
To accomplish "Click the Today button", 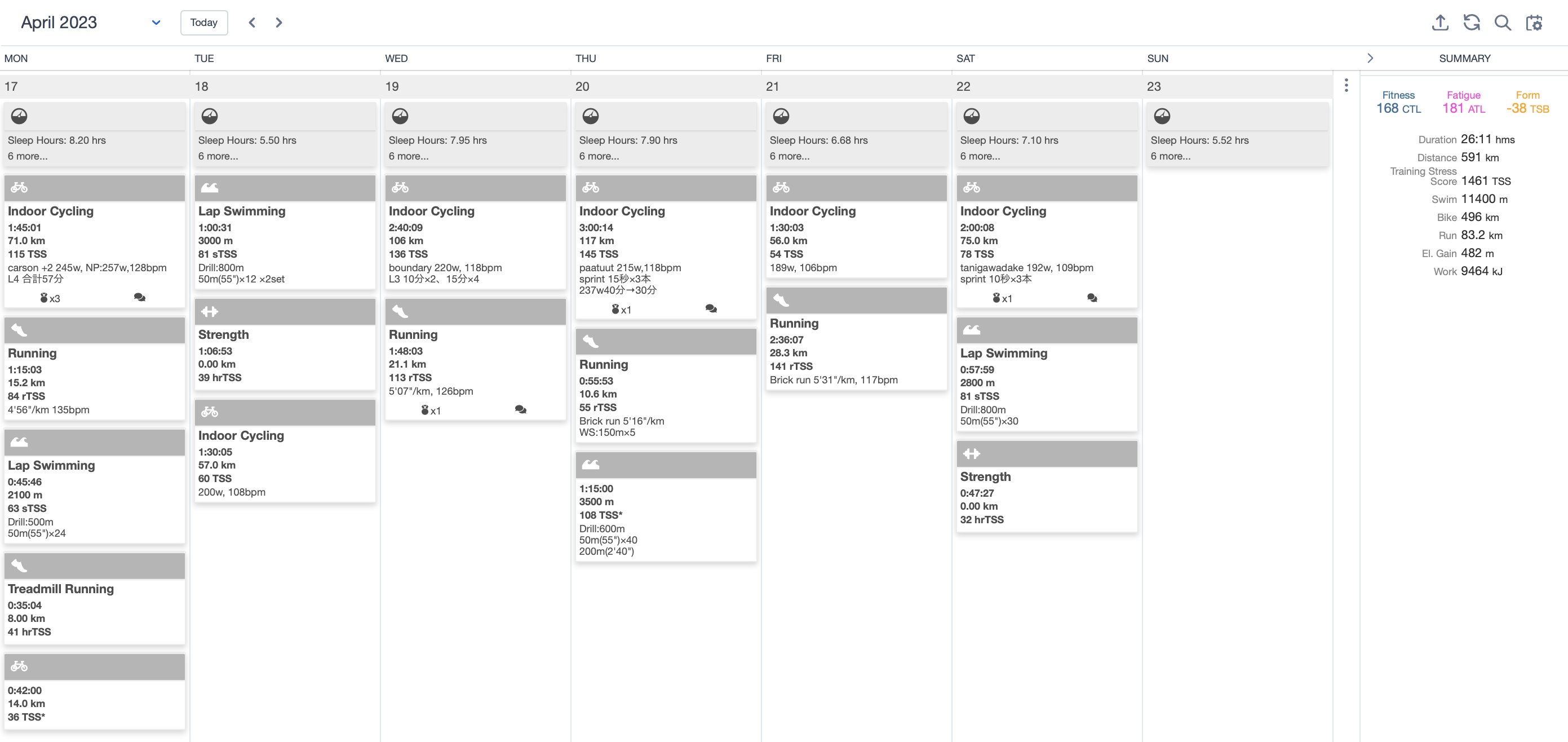I will click(204, 23).
